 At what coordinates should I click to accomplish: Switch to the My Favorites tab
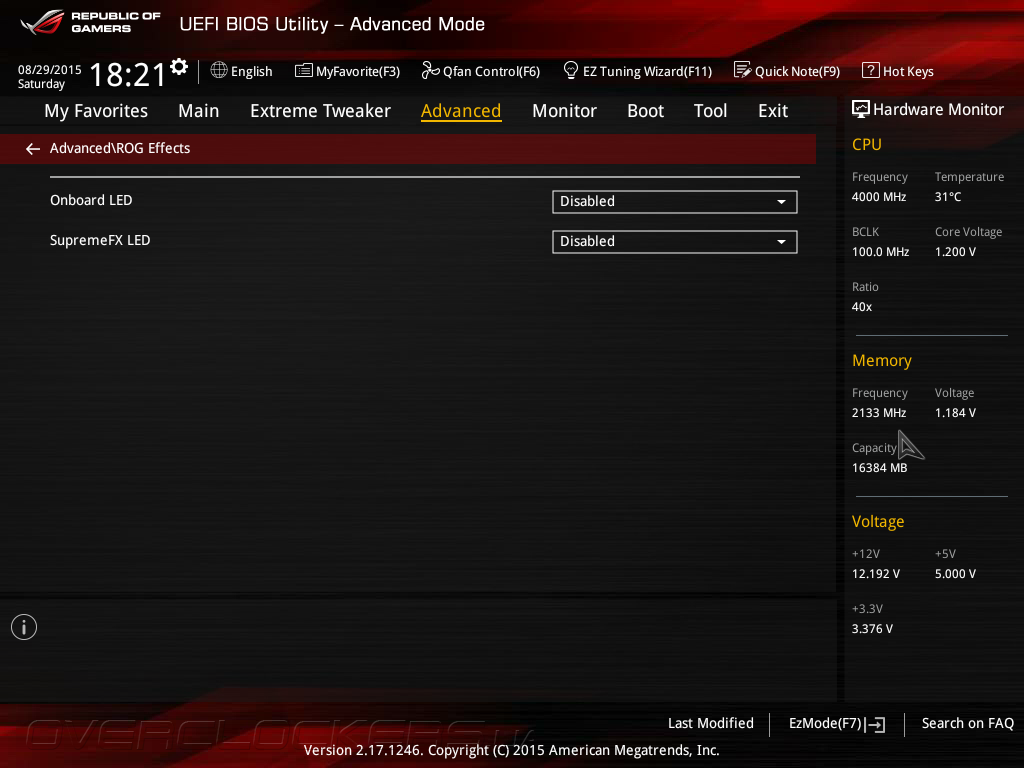coord(96,111)
